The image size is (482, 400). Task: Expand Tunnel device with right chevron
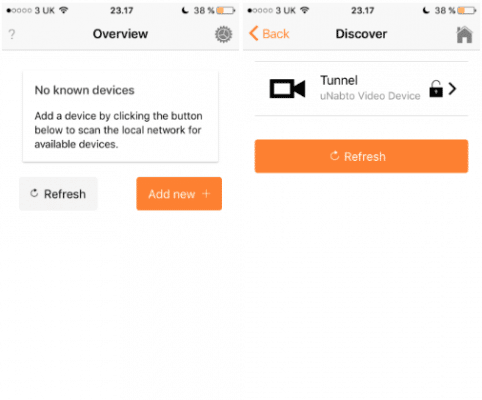tap(452, 89)
